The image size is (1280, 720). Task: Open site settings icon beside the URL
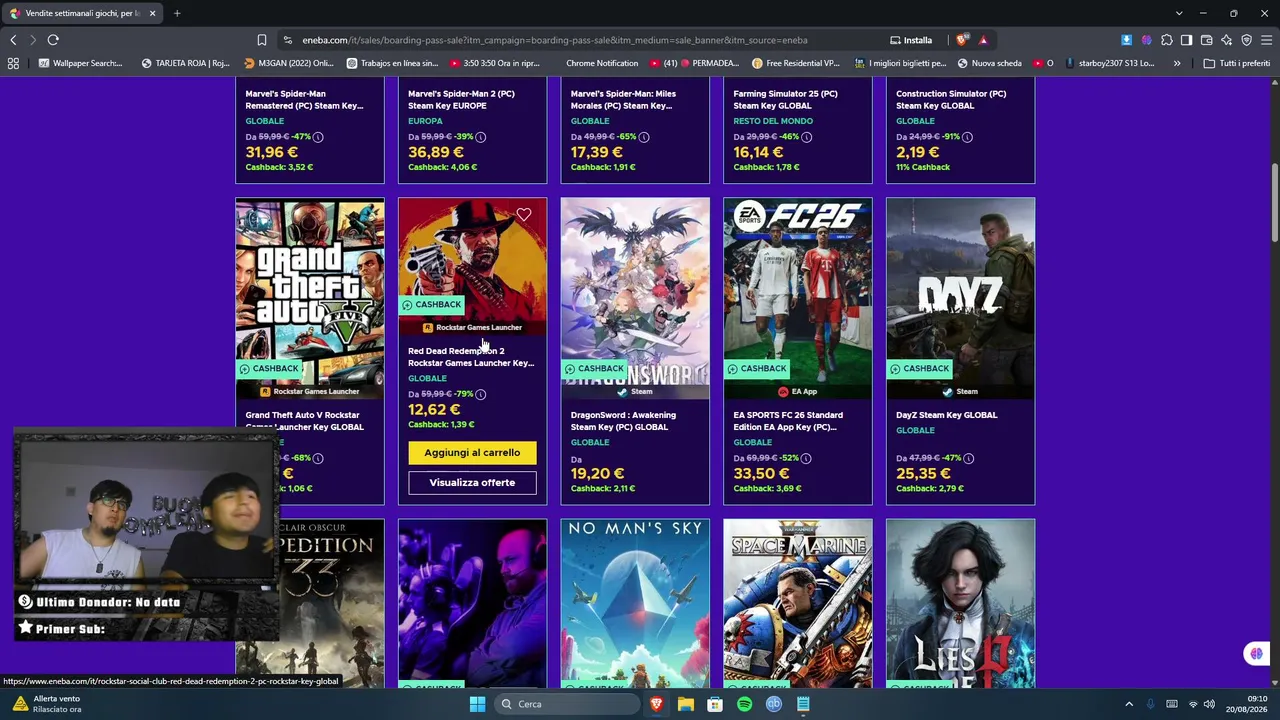click(288, 40)
